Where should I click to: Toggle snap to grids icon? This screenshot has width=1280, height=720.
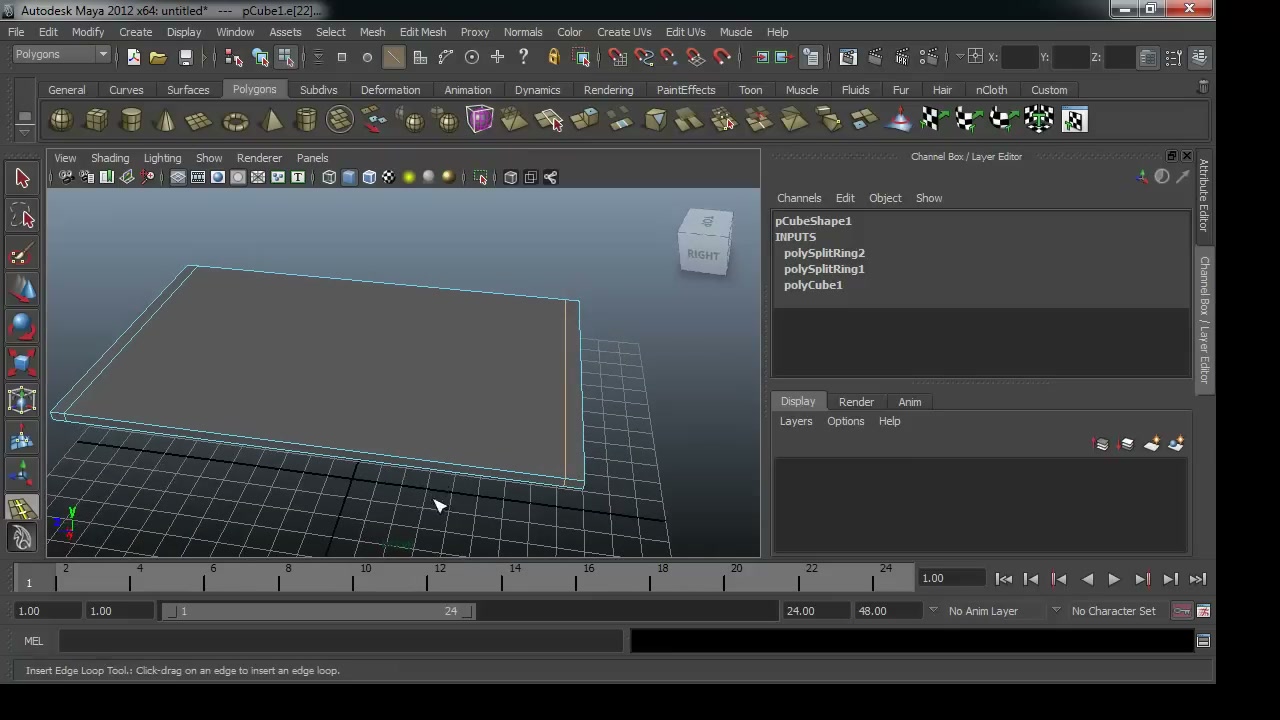tap(618, 57)
